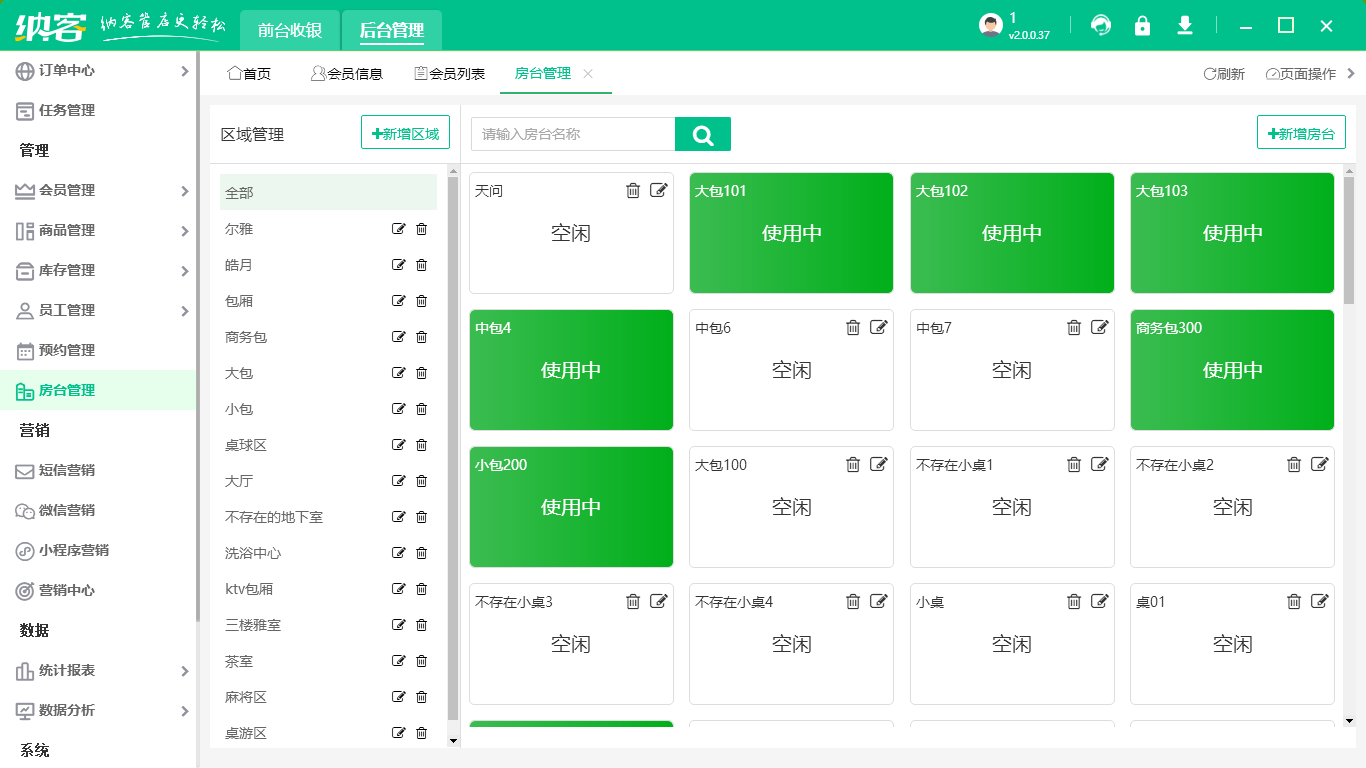The width and height of the screenshot is (1366, 768).
Task: Edit the 中包6 room card
Action: pyautogui.click(x=879, y=326)
